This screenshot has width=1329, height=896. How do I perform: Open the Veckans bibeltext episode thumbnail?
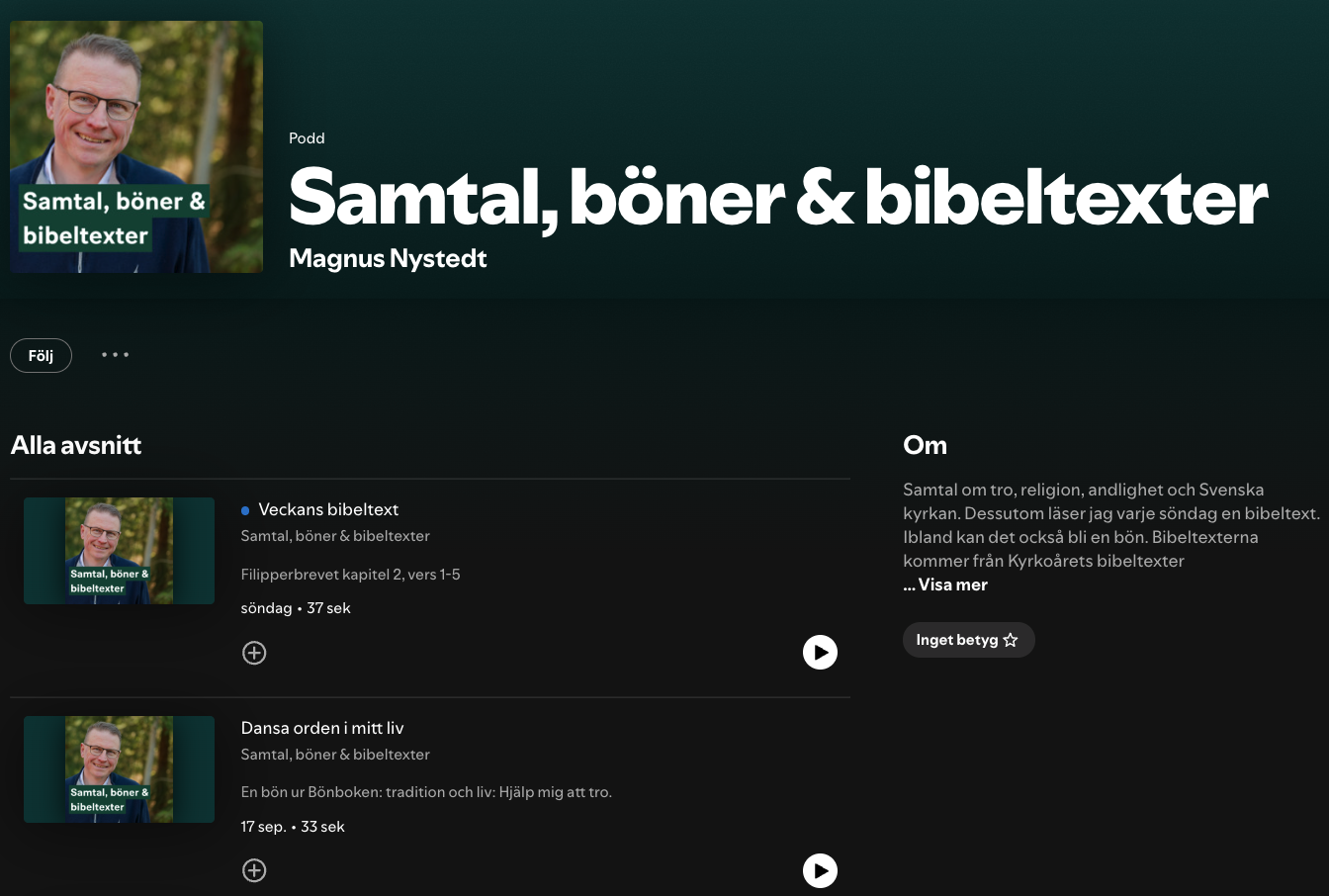(x=119, y=551)
